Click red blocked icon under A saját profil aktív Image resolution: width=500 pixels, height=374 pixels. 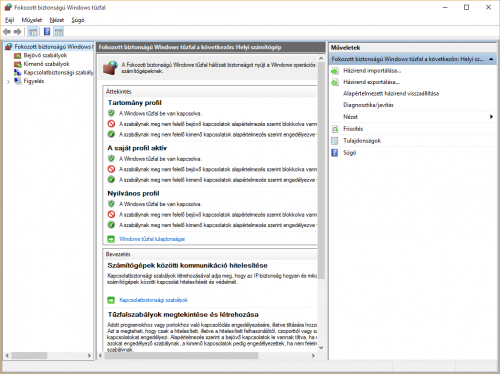[x=111, y=169]
